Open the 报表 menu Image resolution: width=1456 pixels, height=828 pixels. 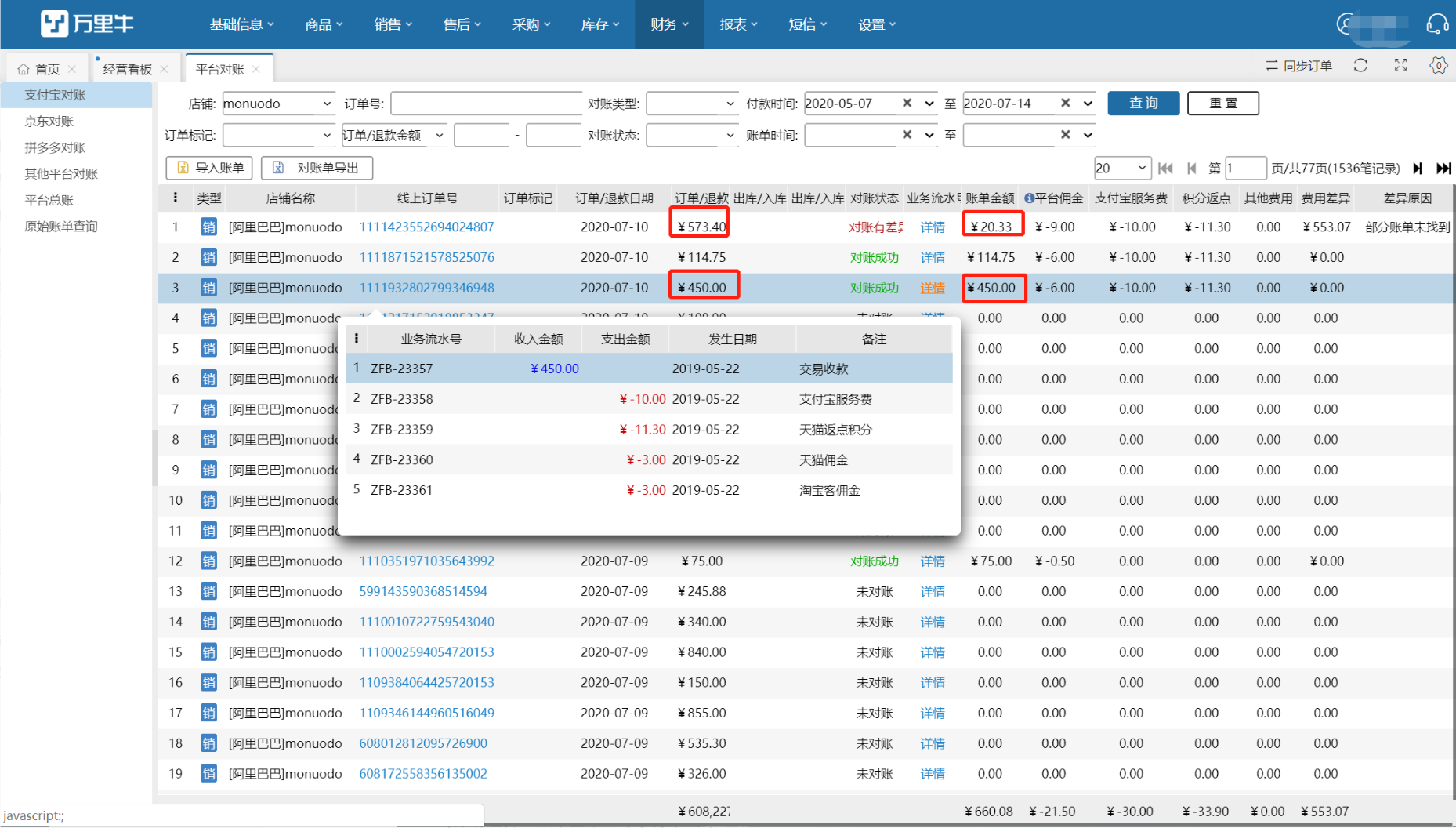[738, 24]
